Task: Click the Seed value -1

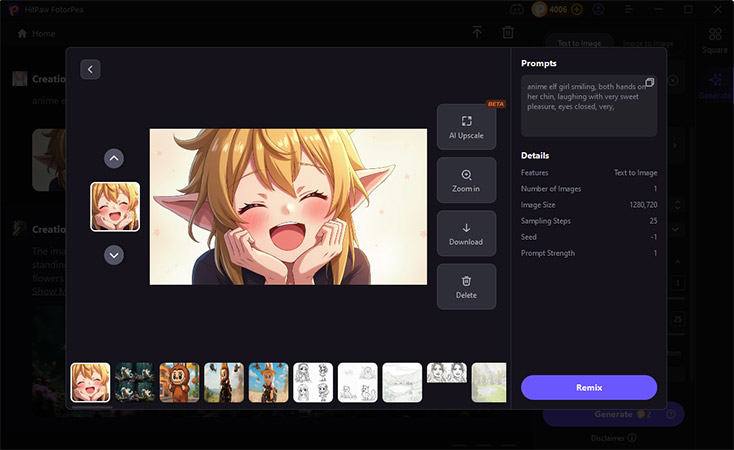Action: pyautogui.click(x=653, y=237)
